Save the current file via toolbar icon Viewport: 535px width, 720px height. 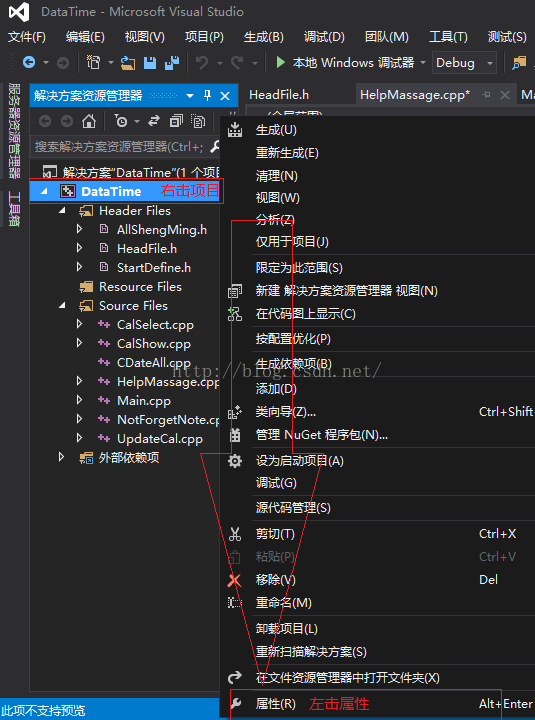point(150,62)
